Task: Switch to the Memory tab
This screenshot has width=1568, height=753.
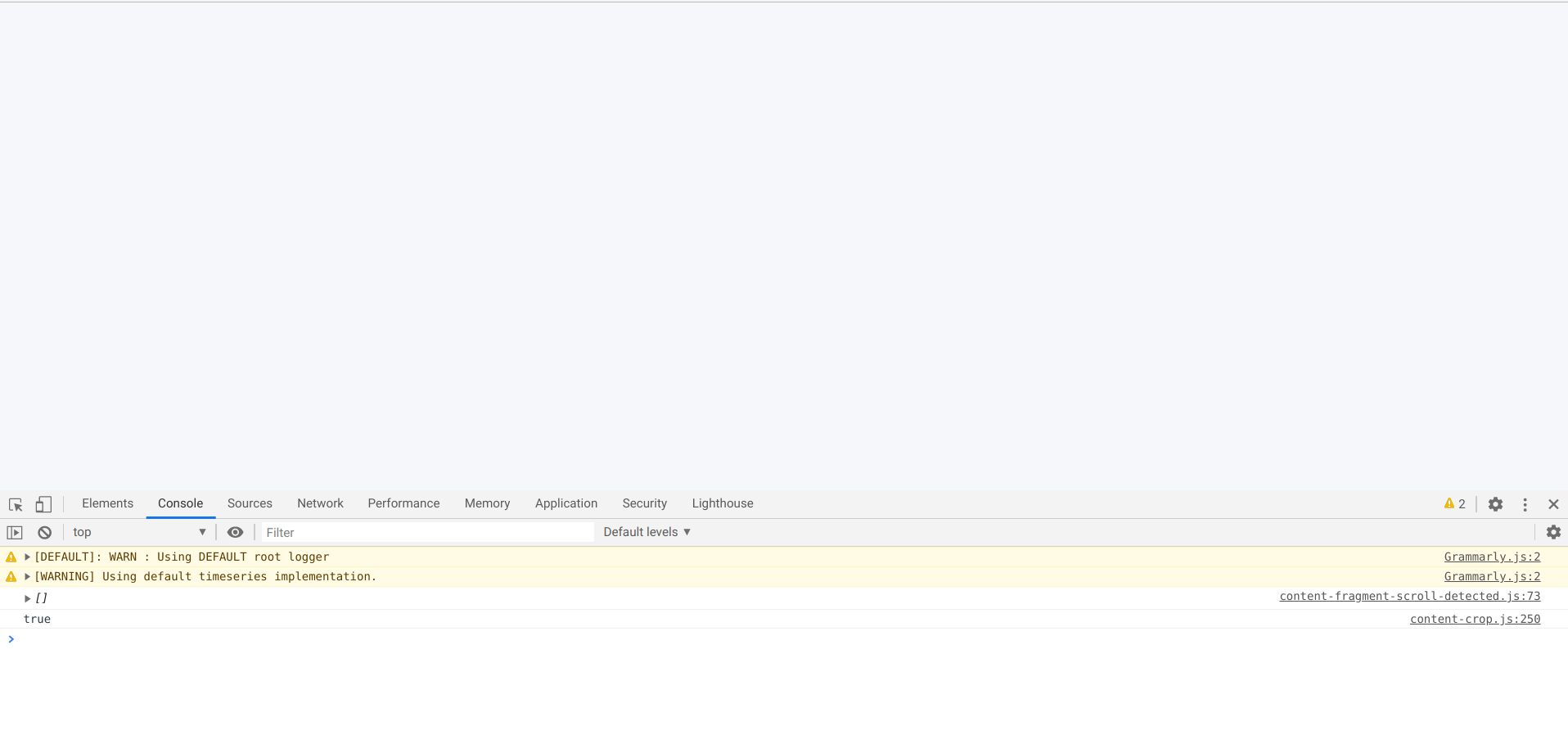Action: (x=487, y=504)
